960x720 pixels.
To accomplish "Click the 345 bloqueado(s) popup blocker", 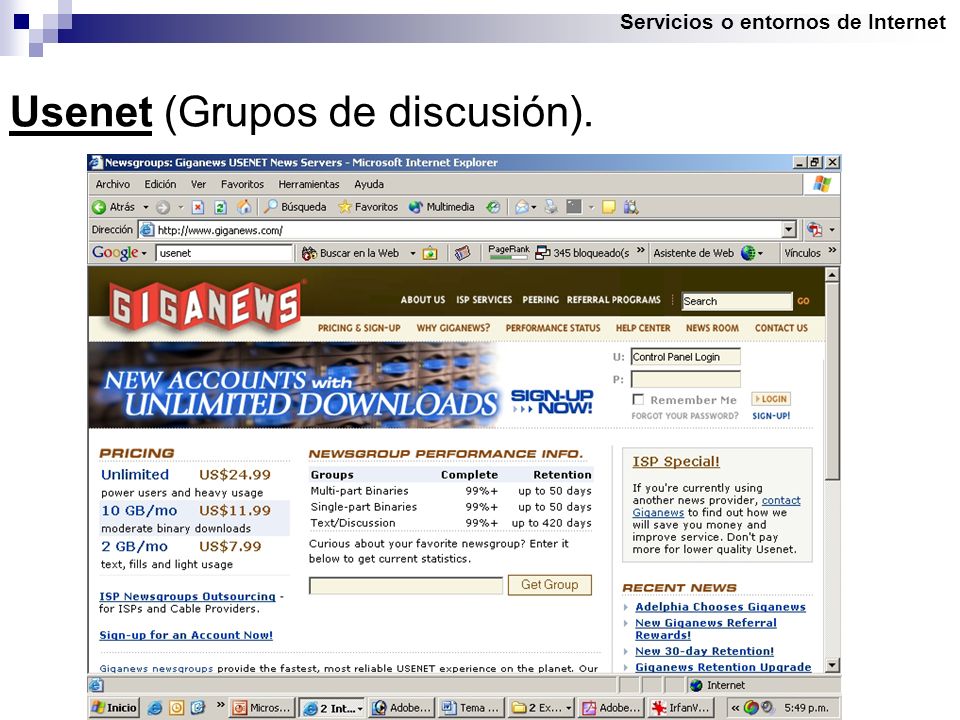I will coord(582,253).
